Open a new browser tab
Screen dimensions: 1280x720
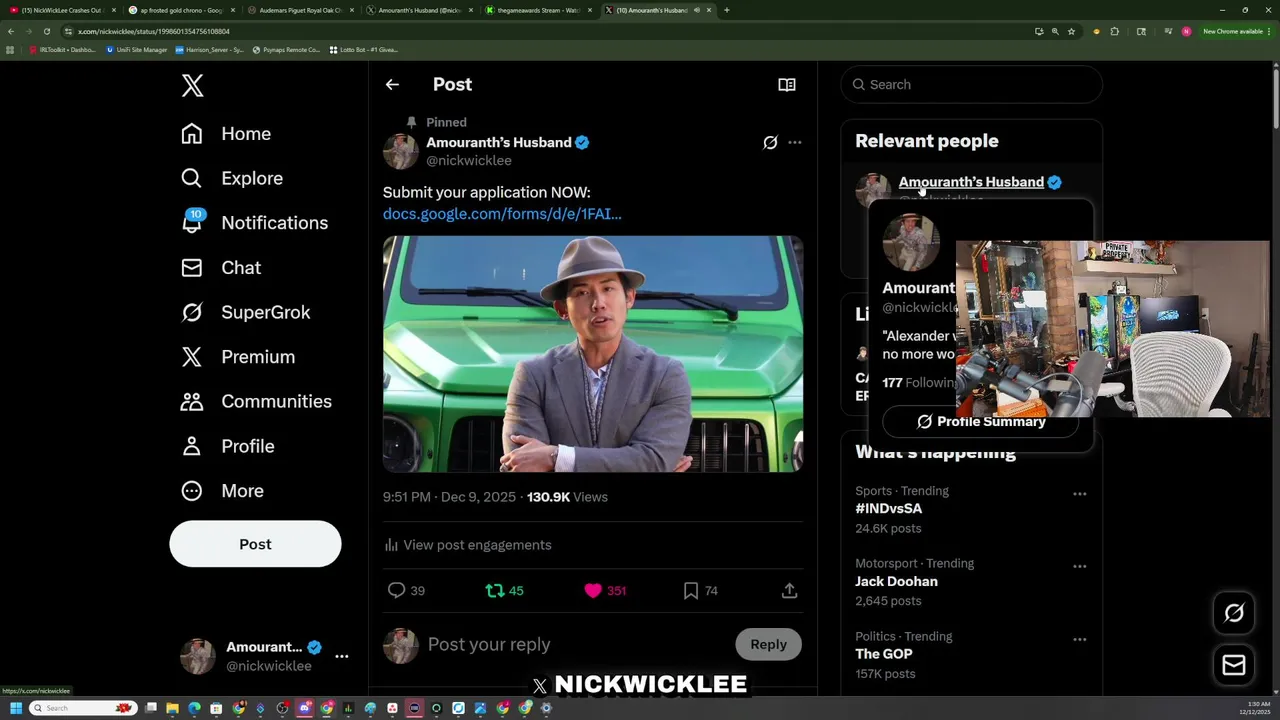click(726, 10)
